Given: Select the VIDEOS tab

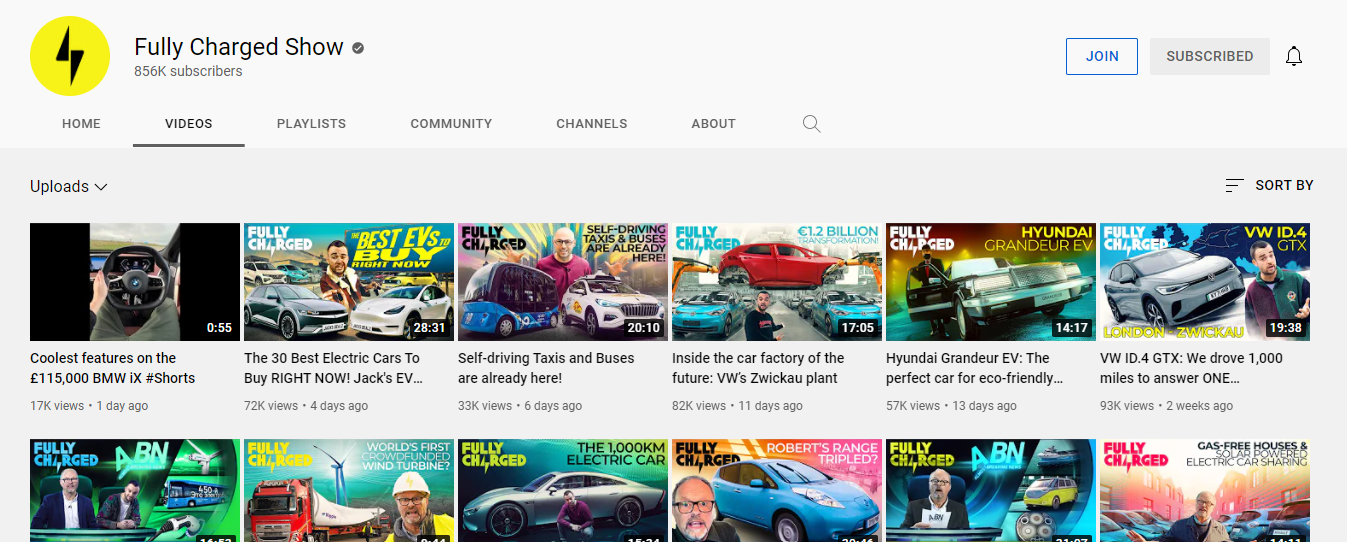Looking at the screenshot, I should [189, 124].
